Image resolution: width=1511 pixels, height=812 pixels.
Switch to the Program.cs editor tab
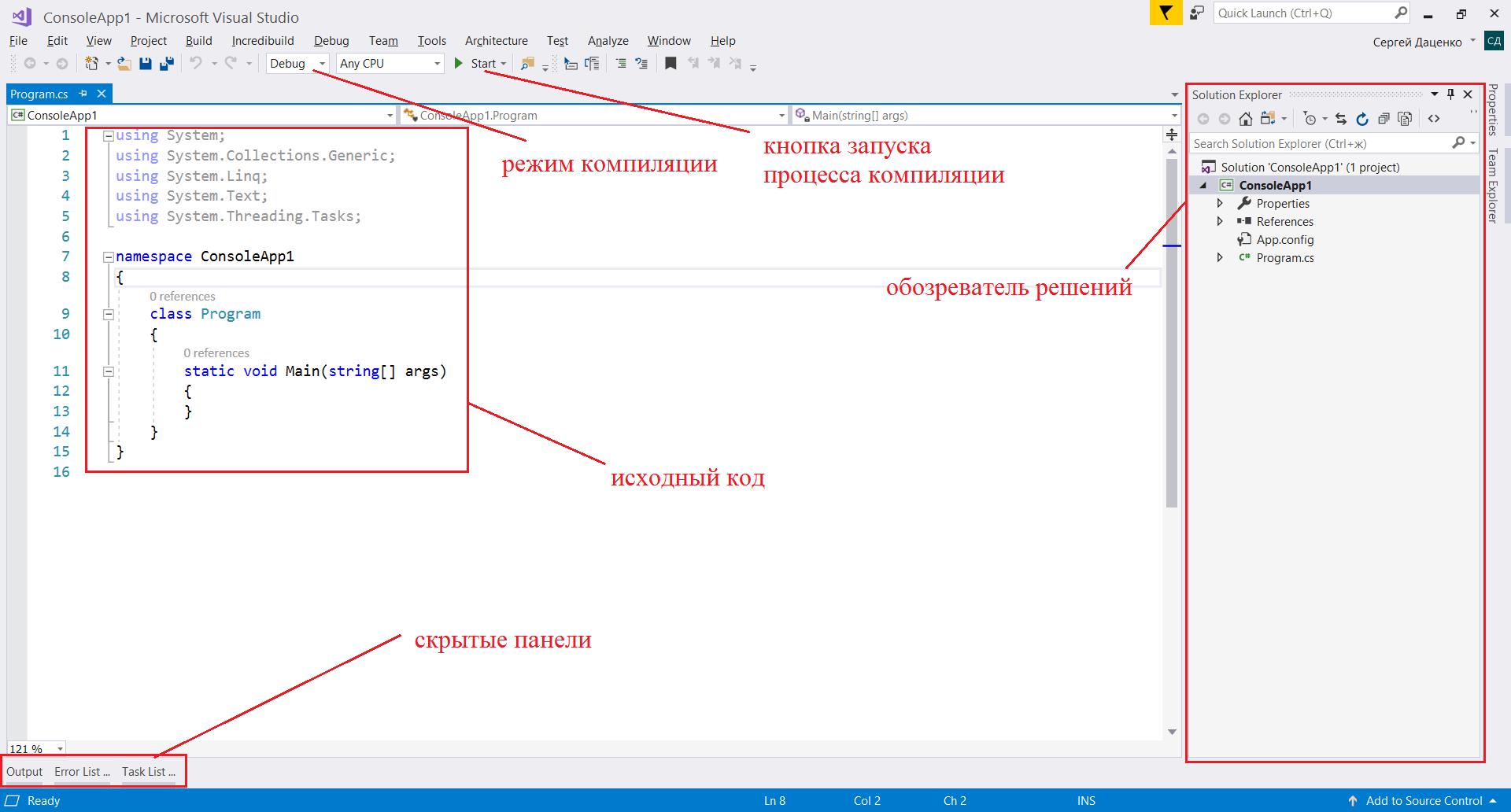click(x=39, y=94)
